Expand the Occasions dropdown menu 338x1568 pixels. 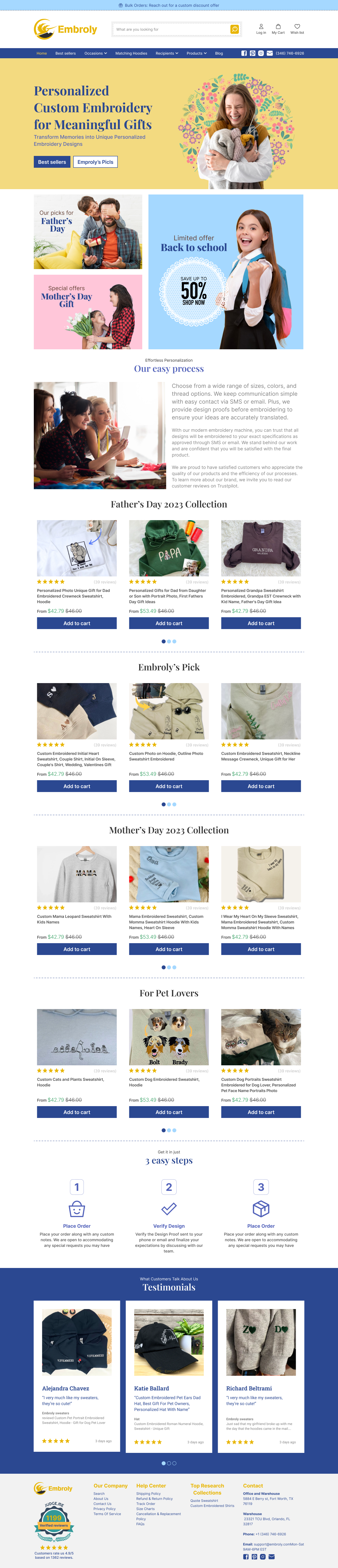point(95,53)
